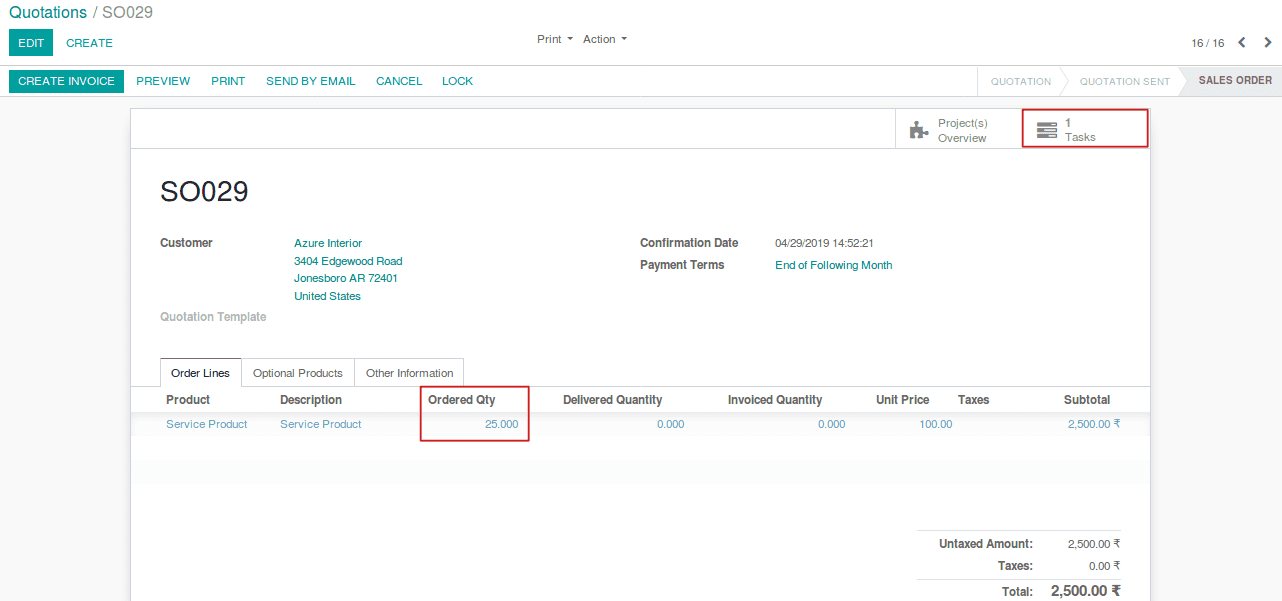Click Service Product in Product column
The height and width of the screenshot is (601, 1282).
coord(206,424)
